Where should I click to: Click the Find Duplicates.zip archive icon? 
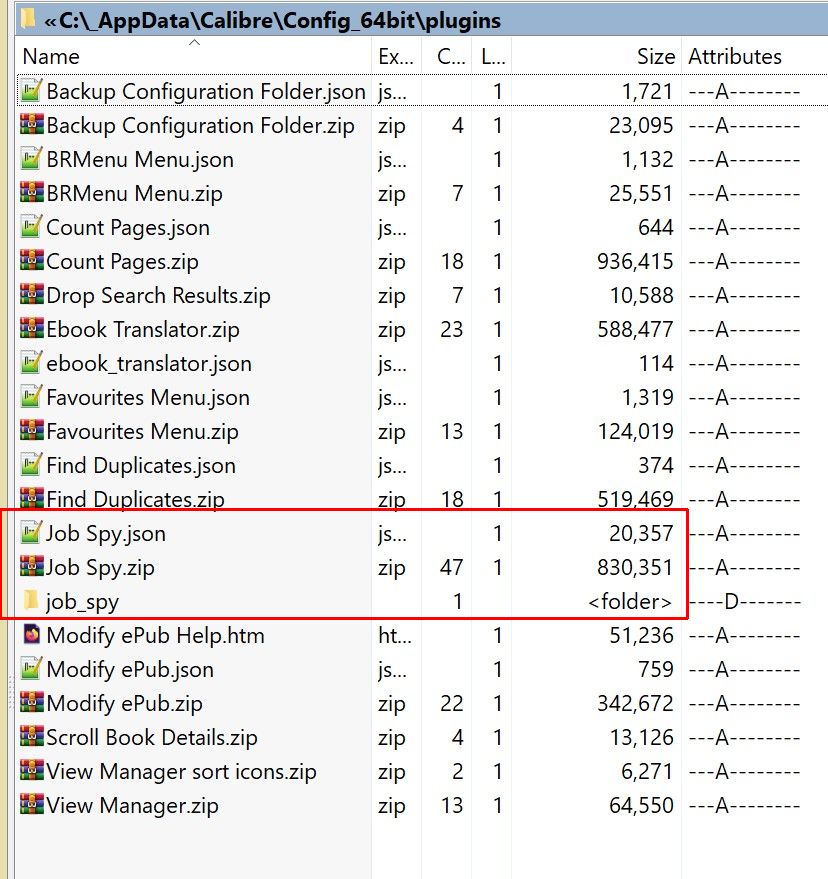point(31,499)
